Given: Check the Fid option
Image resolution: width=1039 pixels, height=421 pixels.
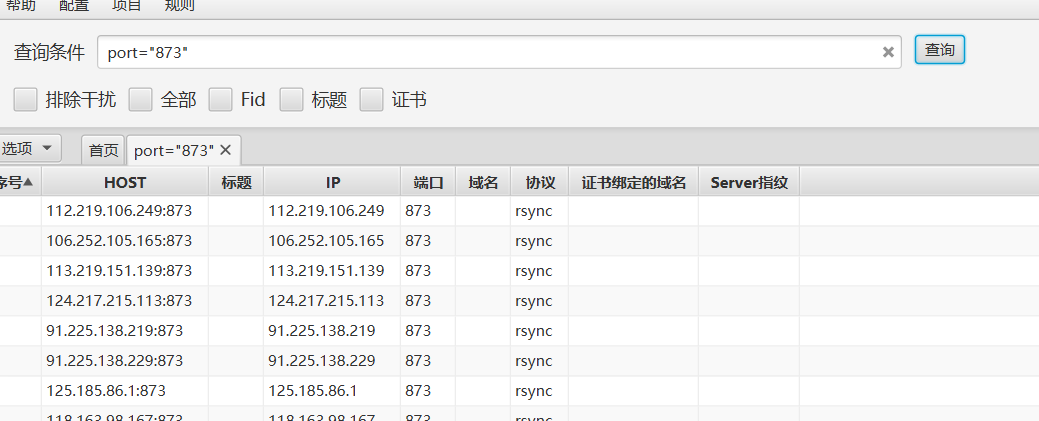Looking at the screenshot, I should [221, 100].
